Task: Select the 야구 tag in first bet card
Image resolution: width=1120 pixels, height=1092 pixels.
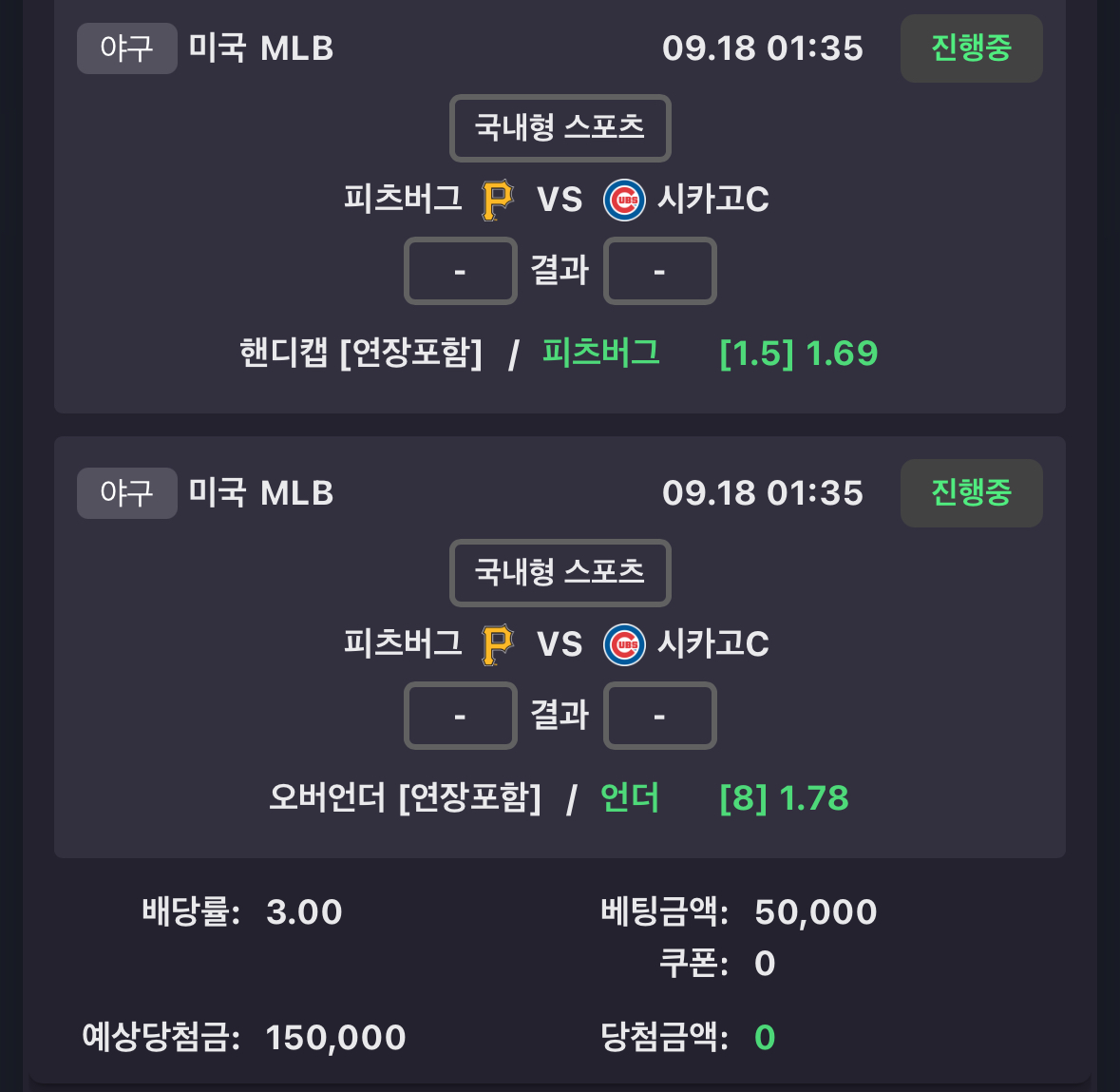Action: click(127, 48)
